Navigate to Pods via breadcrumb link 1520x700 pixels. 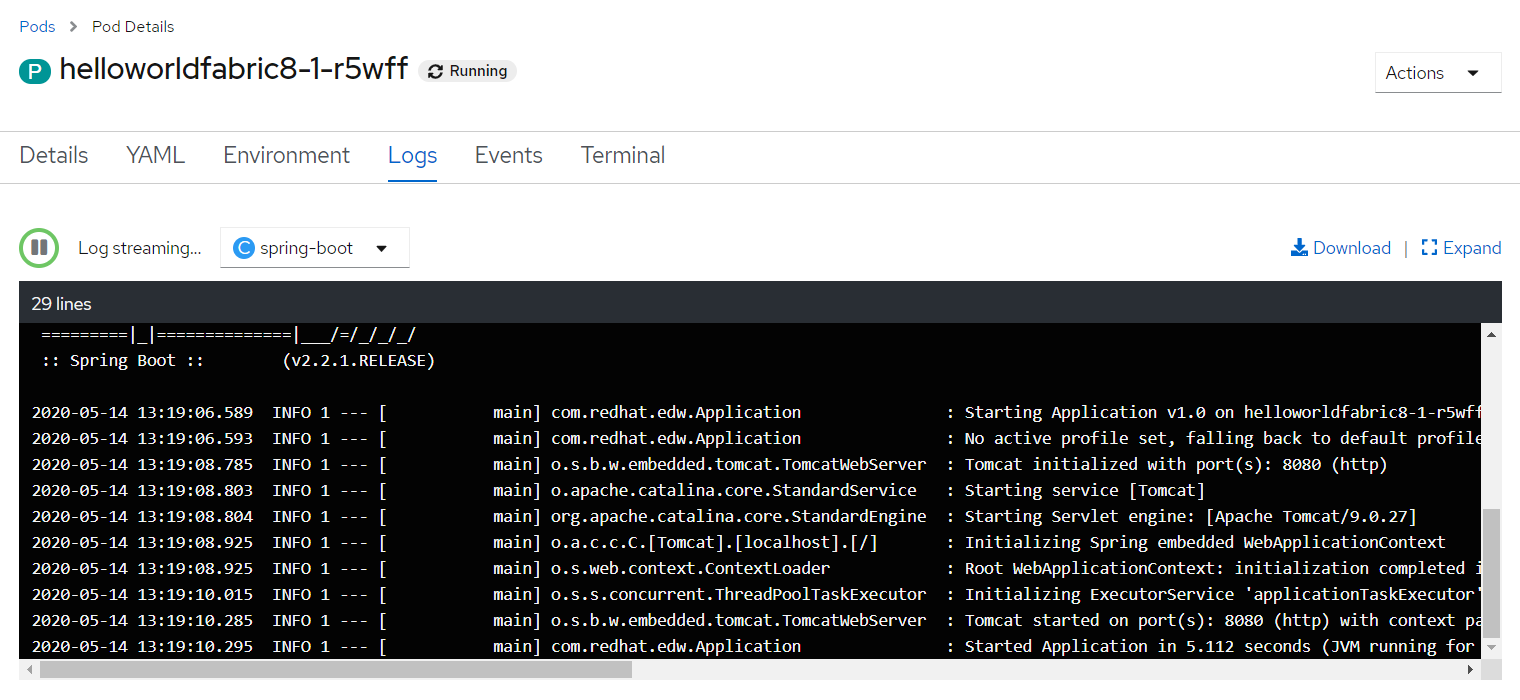tap(37, 26)
